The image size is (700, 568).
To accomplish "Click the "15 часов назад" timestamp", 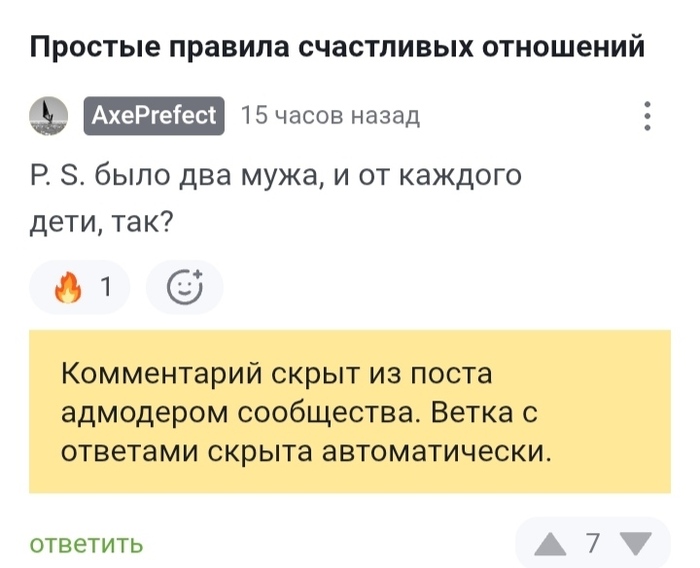I will tap(331, 116).
